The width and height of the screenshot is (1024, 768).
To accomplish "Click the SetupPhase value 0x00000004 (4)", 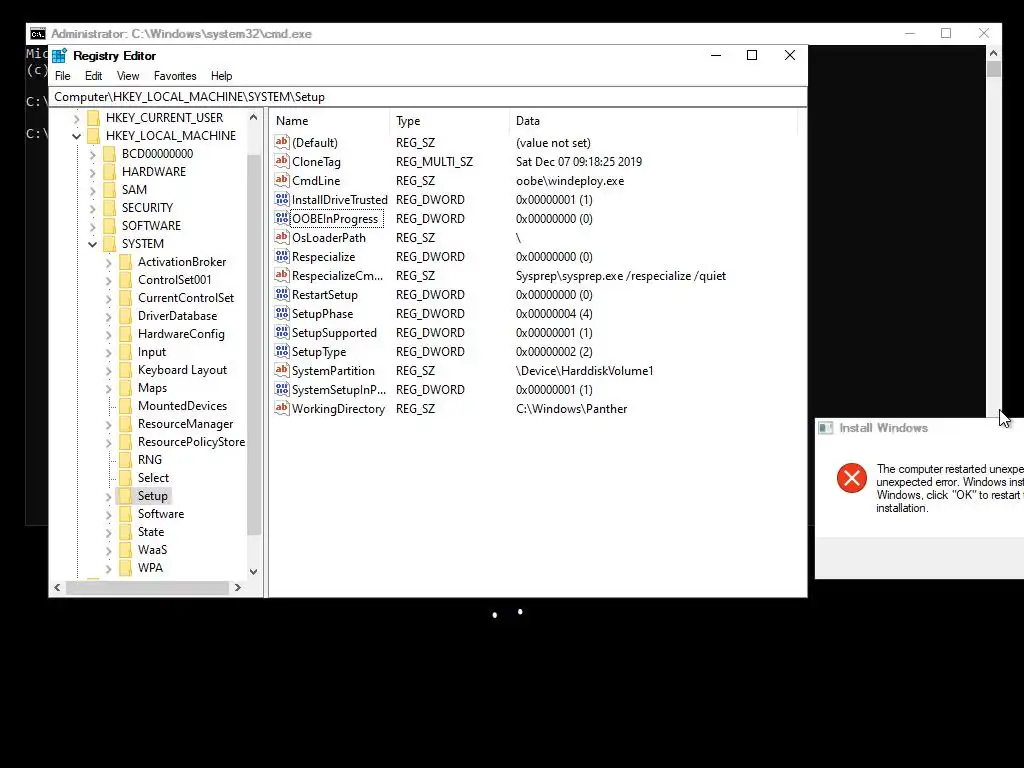I will click(x=554, y=314).
